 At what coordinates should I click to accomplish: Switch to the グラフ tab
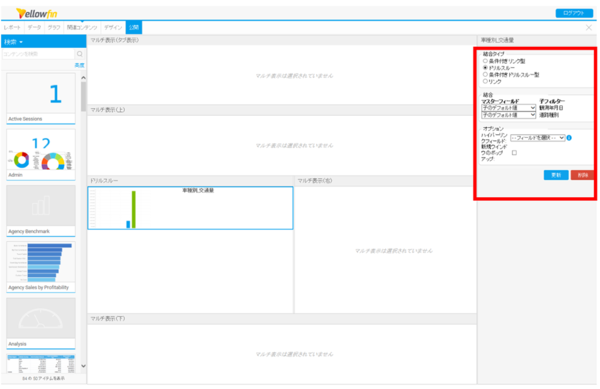coord(54,28)
